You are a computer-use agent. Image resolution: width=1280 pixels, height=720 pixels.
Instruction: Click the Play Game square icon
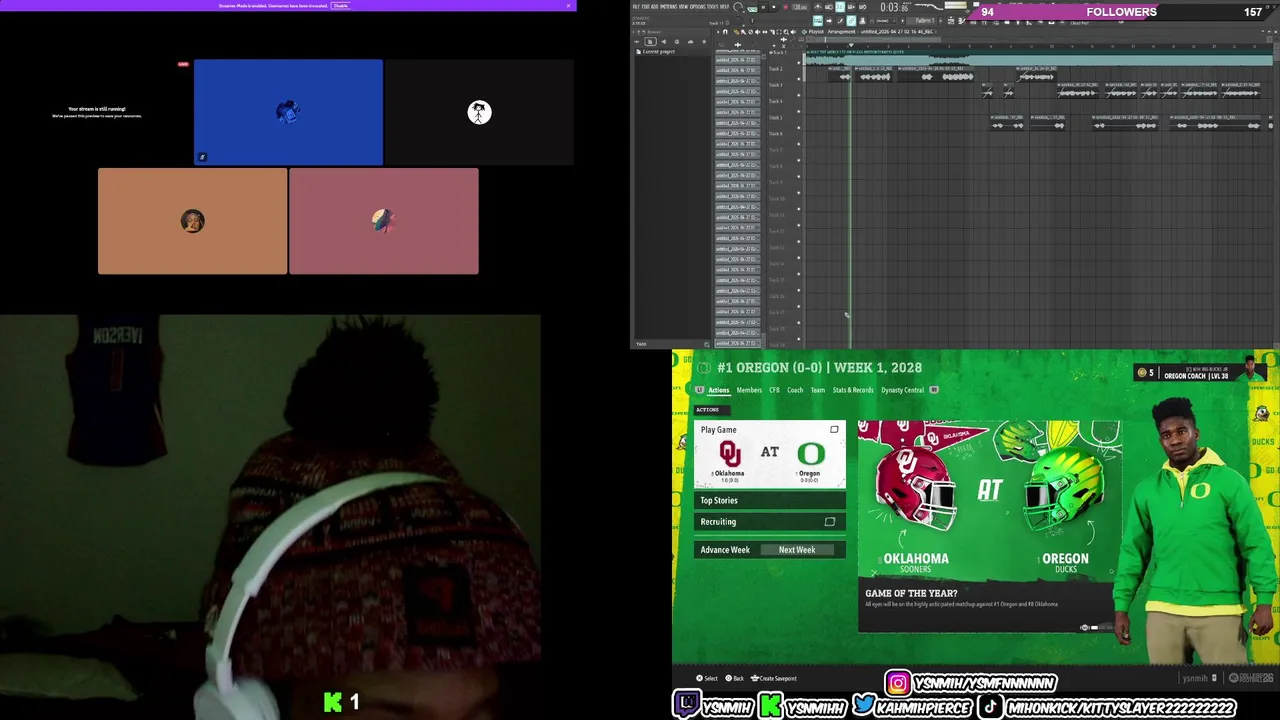[x=834, y=430]
